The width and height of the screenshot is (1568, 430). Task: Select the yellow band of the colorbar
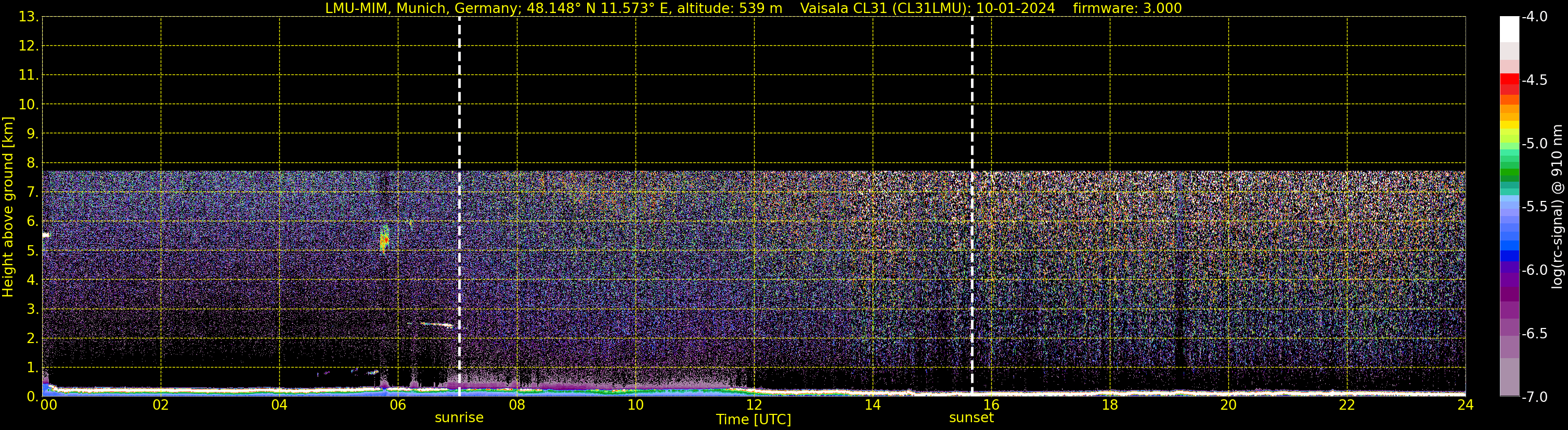click(x=1510, y=124)
